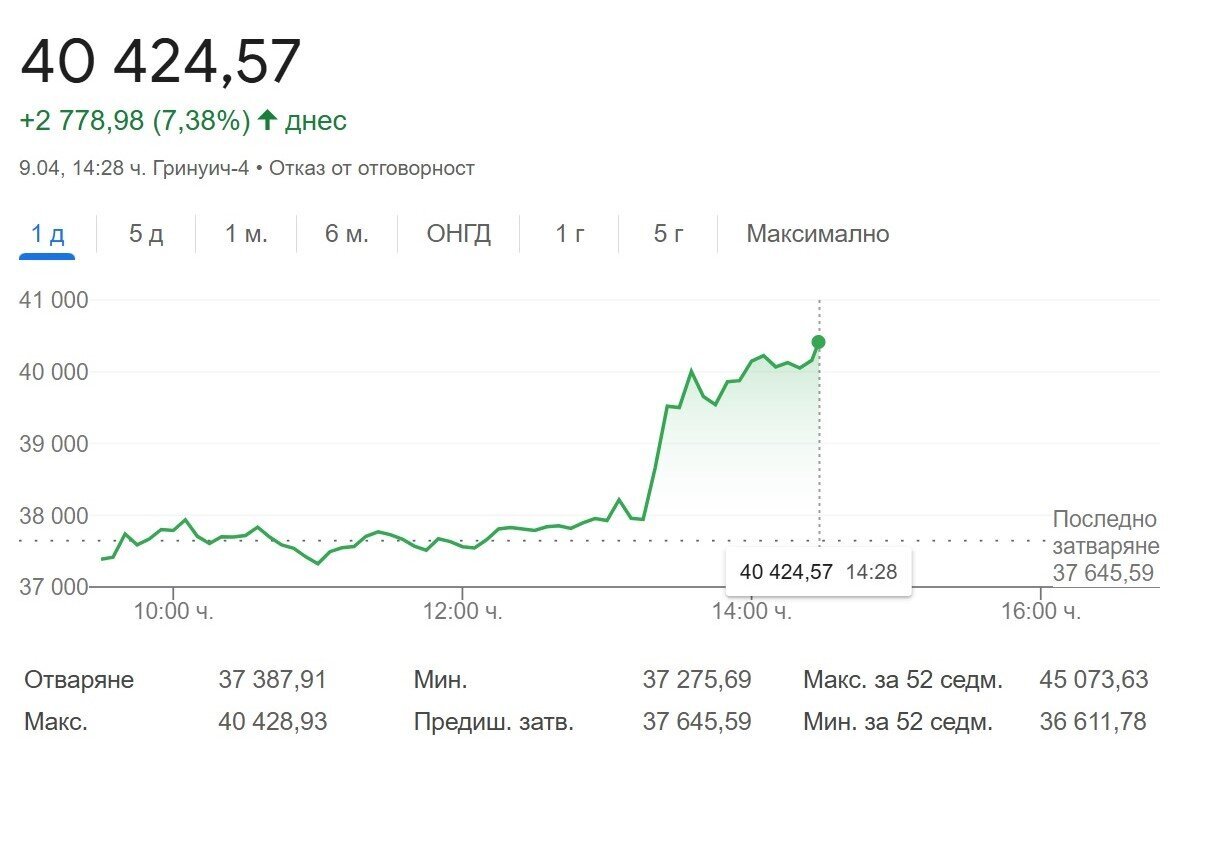The width and height of the screenshot is (1226, 858).
Task: Show the 6 м. chart range
Action: tap(347, 235)
